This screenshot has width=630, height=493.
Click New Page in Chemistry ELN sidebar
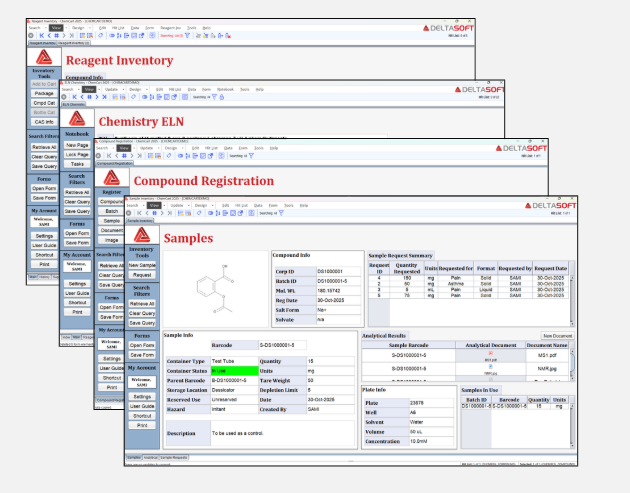[x=77, y=145]
